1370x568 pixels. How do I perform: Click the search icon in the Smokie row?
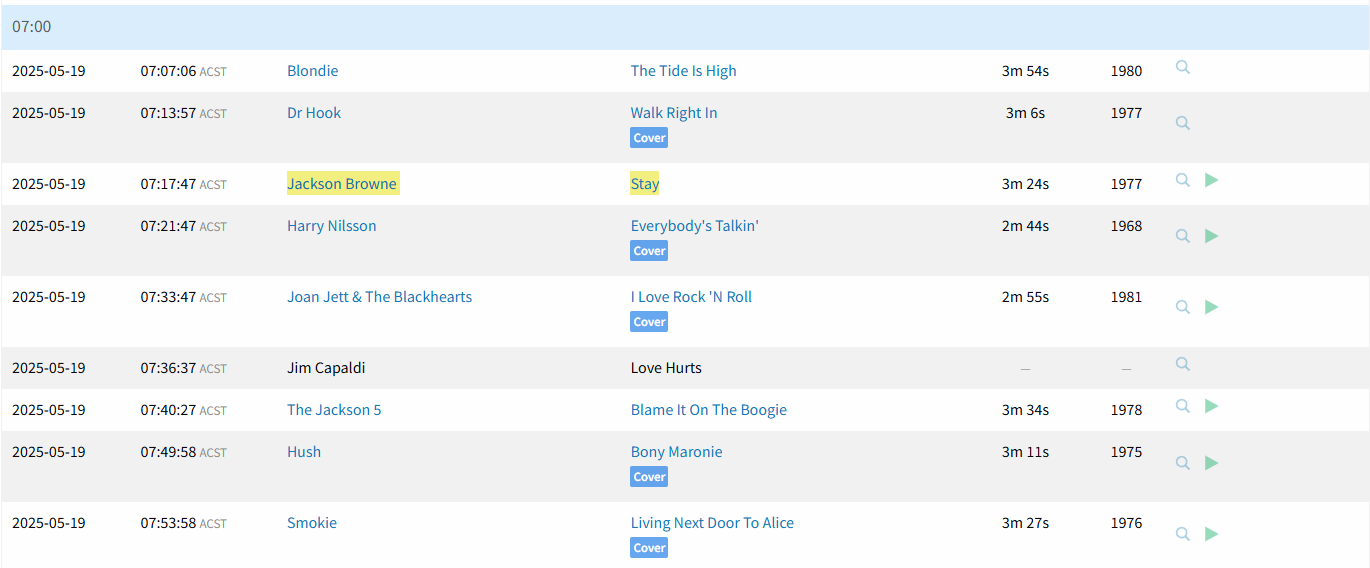[1182, 534]
